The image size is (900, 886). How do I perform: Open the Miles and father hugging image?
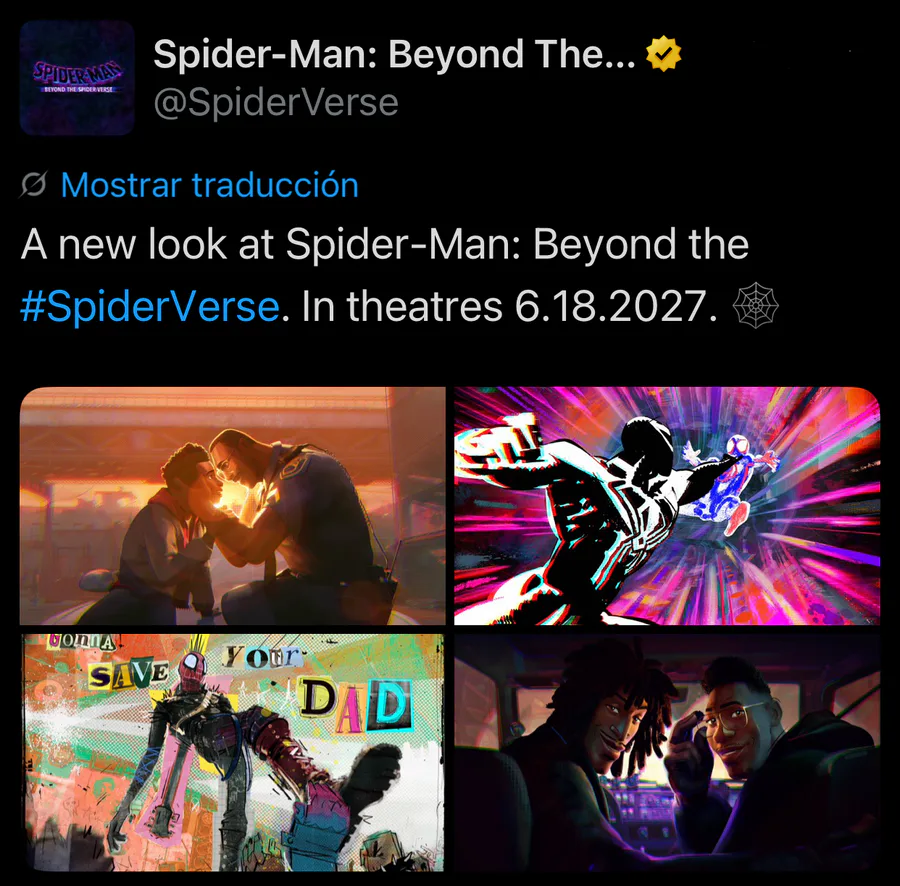[x=232, y=506]
